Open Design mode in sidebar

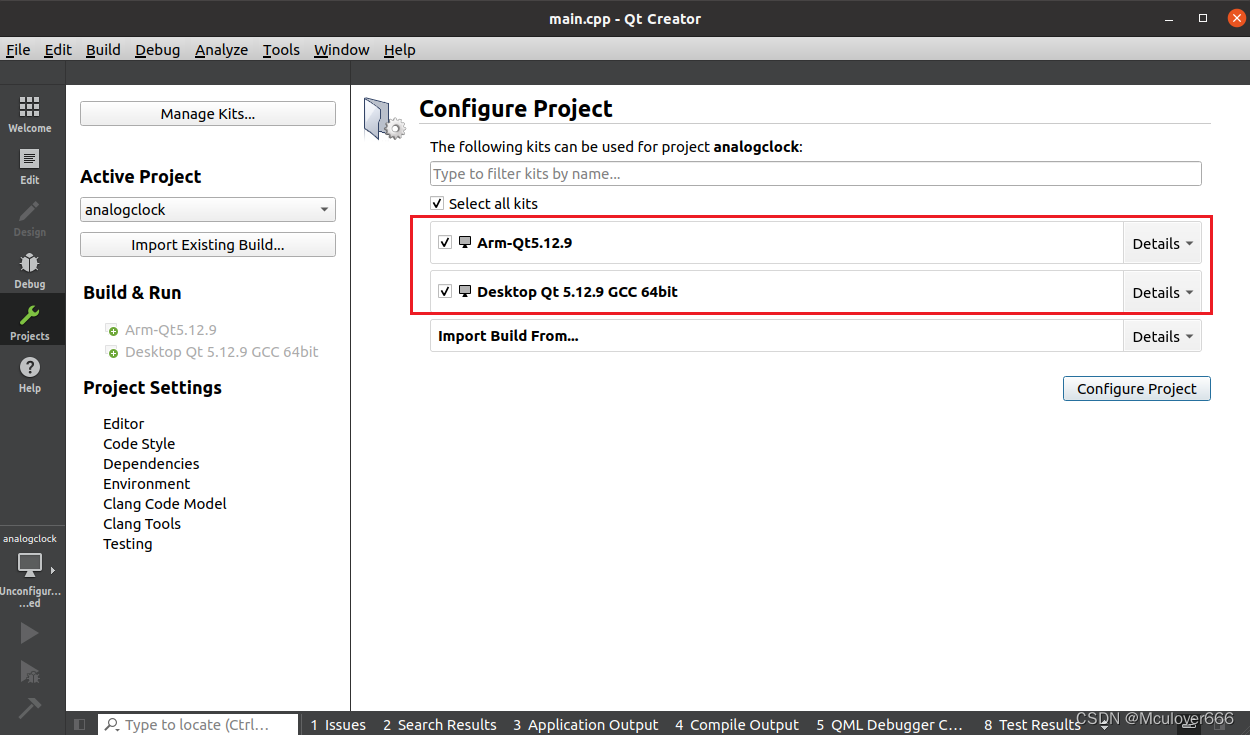[30, 218]
